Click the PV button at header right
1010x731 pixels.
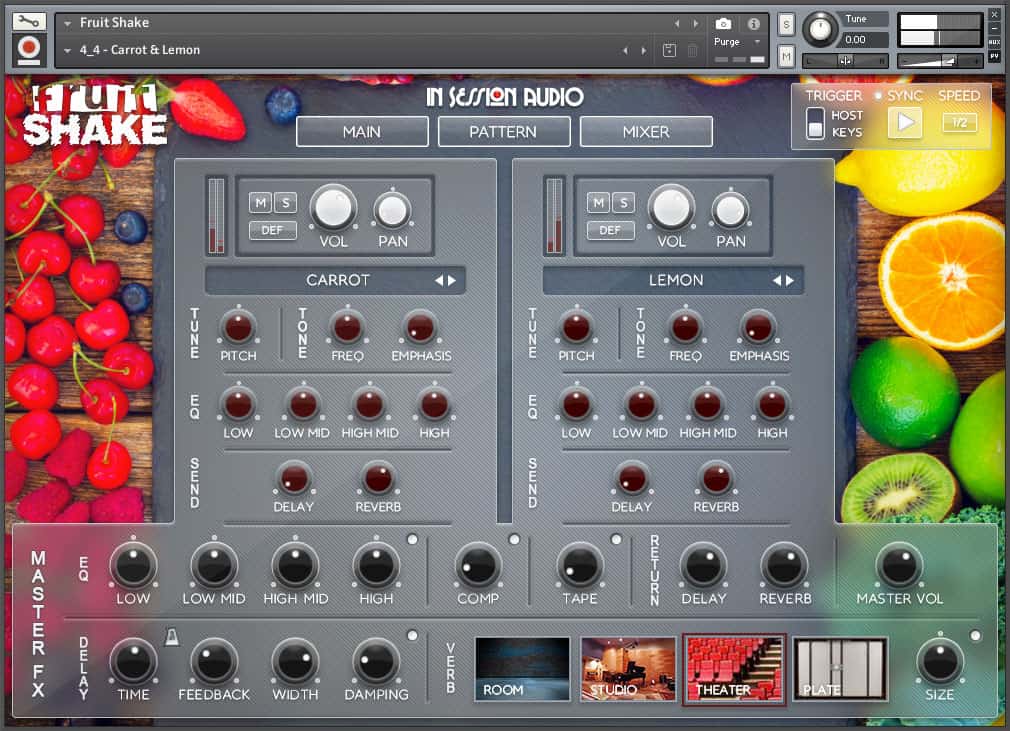point(995,57)
